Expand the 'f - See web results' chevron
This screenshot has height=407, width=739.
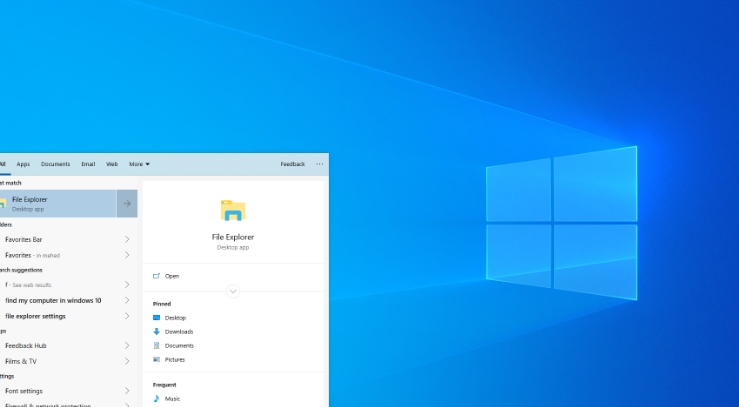click(127, 285)
